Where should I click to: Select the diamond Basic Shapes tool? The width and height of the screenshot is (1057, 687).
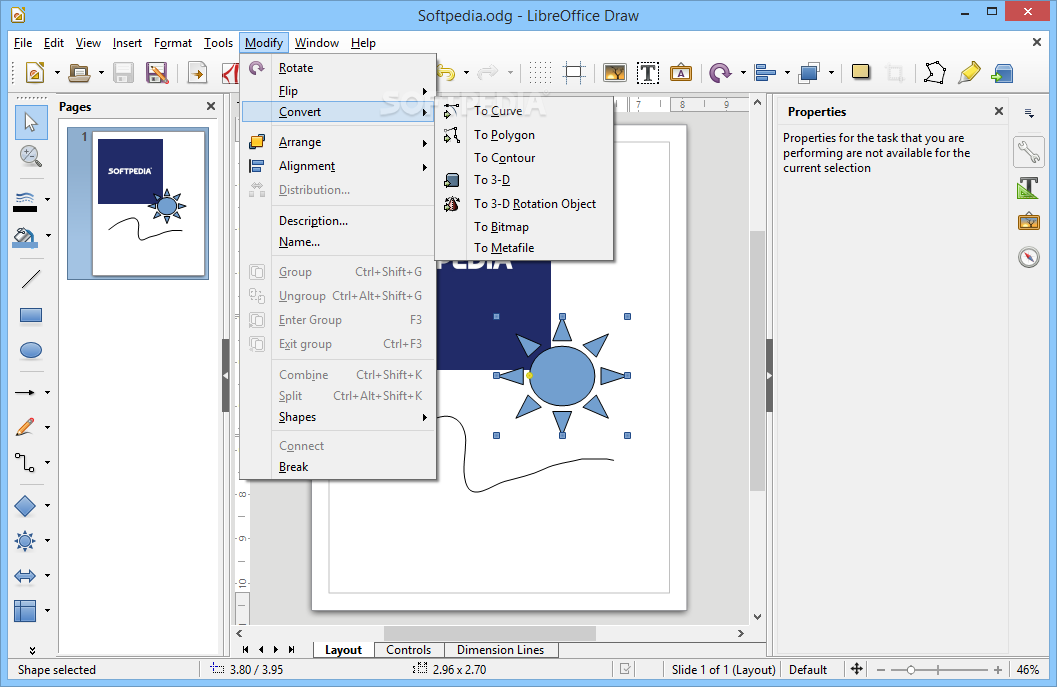pos(25,505)
